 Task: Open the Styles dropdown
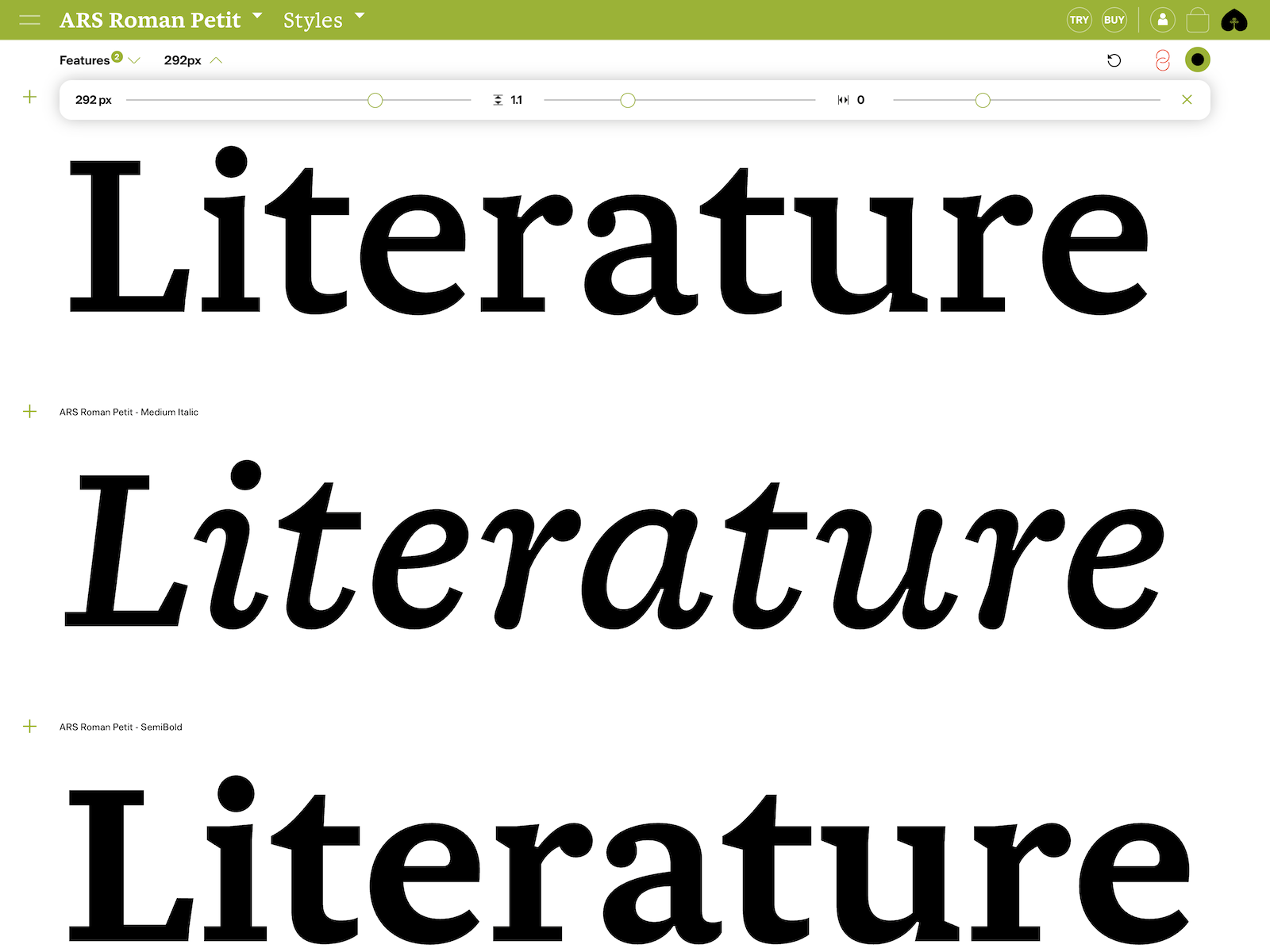pyautogui.click(x=324, y=20)
